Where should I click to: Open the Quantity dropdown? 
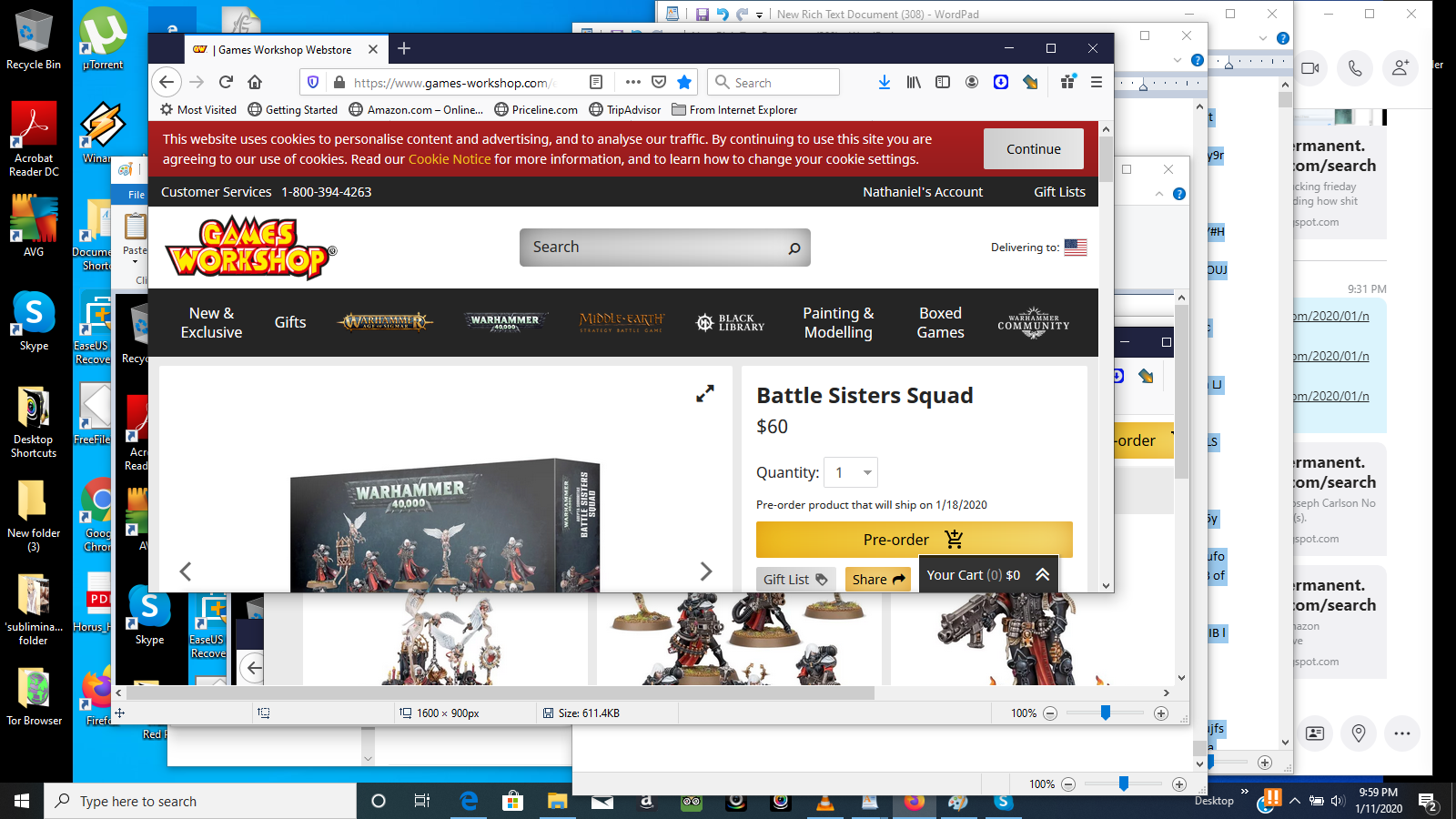[850, 472]
